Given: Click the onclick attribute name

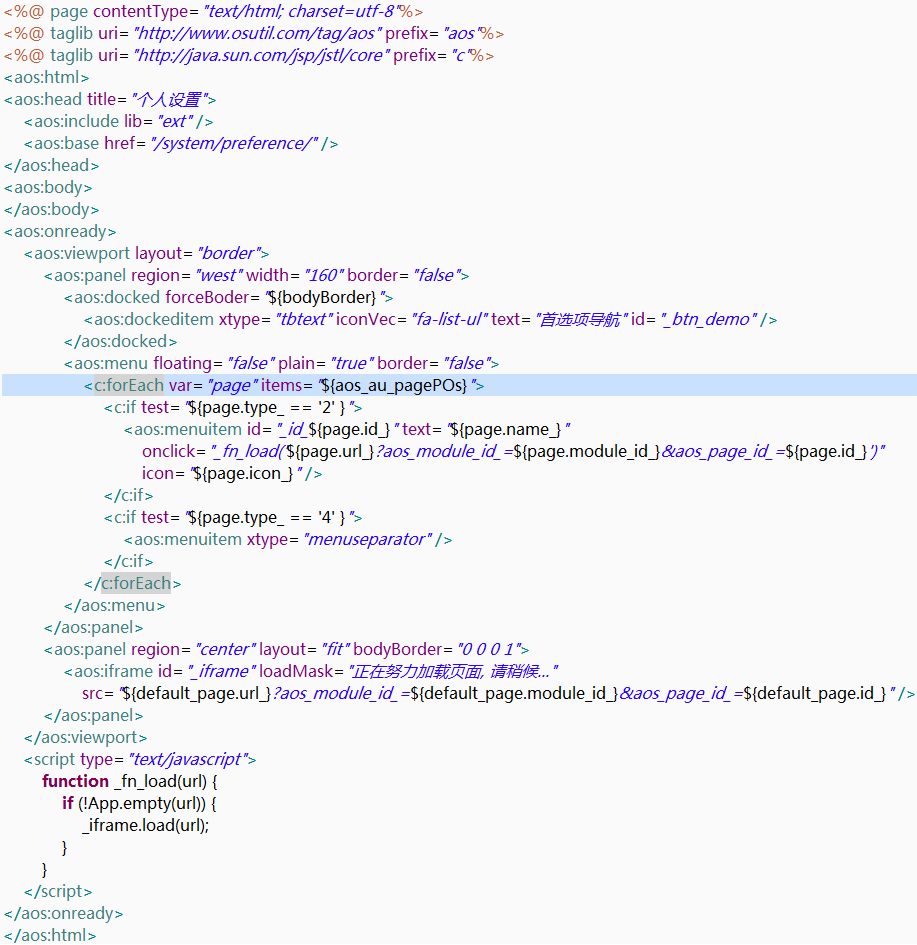Looking at the screenshot, I should coord(169,451).
